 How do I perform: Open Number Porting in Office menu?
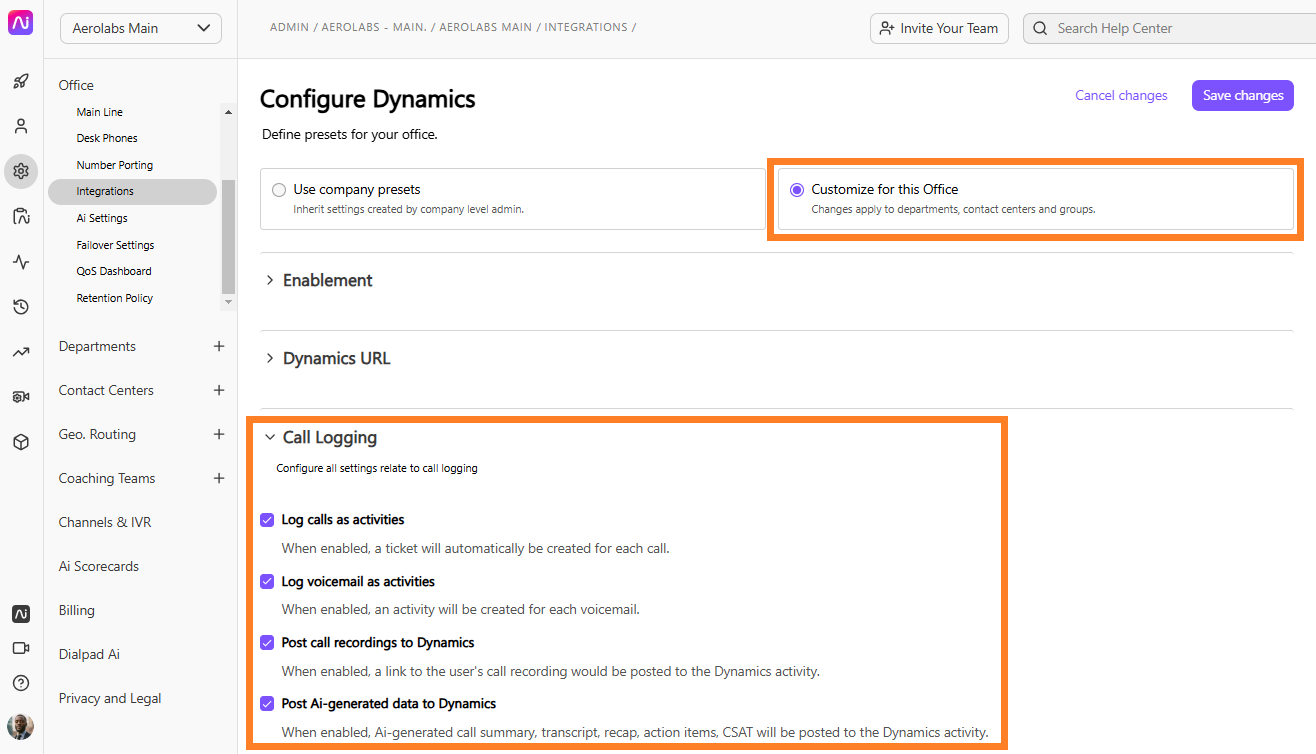click(115, 165)
